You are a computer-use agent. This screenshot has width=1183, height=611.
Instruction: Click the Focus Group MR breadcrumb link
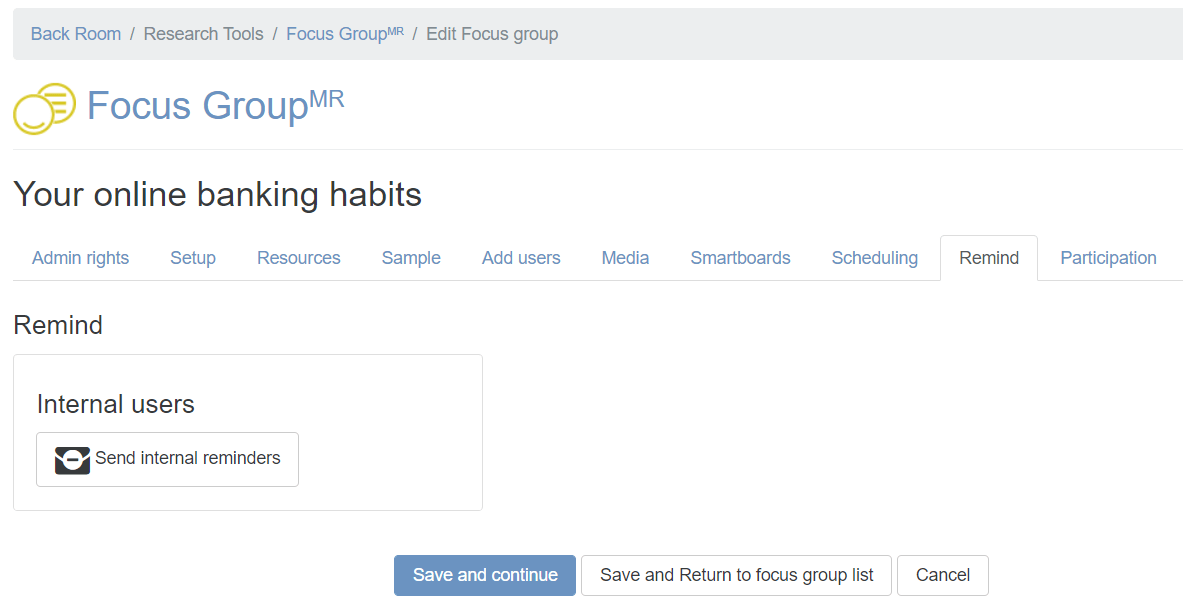345,34
